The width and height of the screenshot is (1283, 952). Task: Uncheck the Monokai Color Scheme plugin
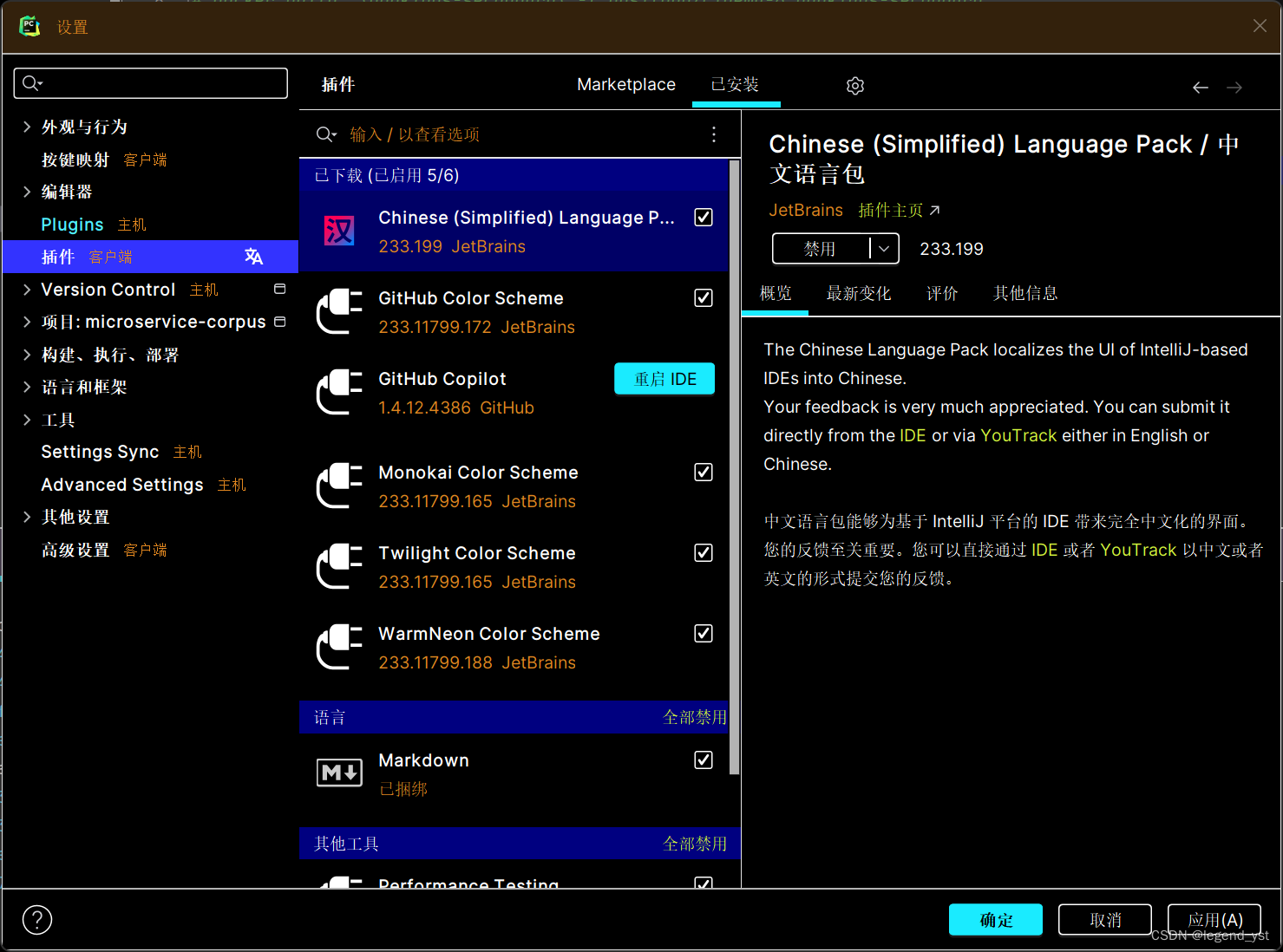point(704,473)
